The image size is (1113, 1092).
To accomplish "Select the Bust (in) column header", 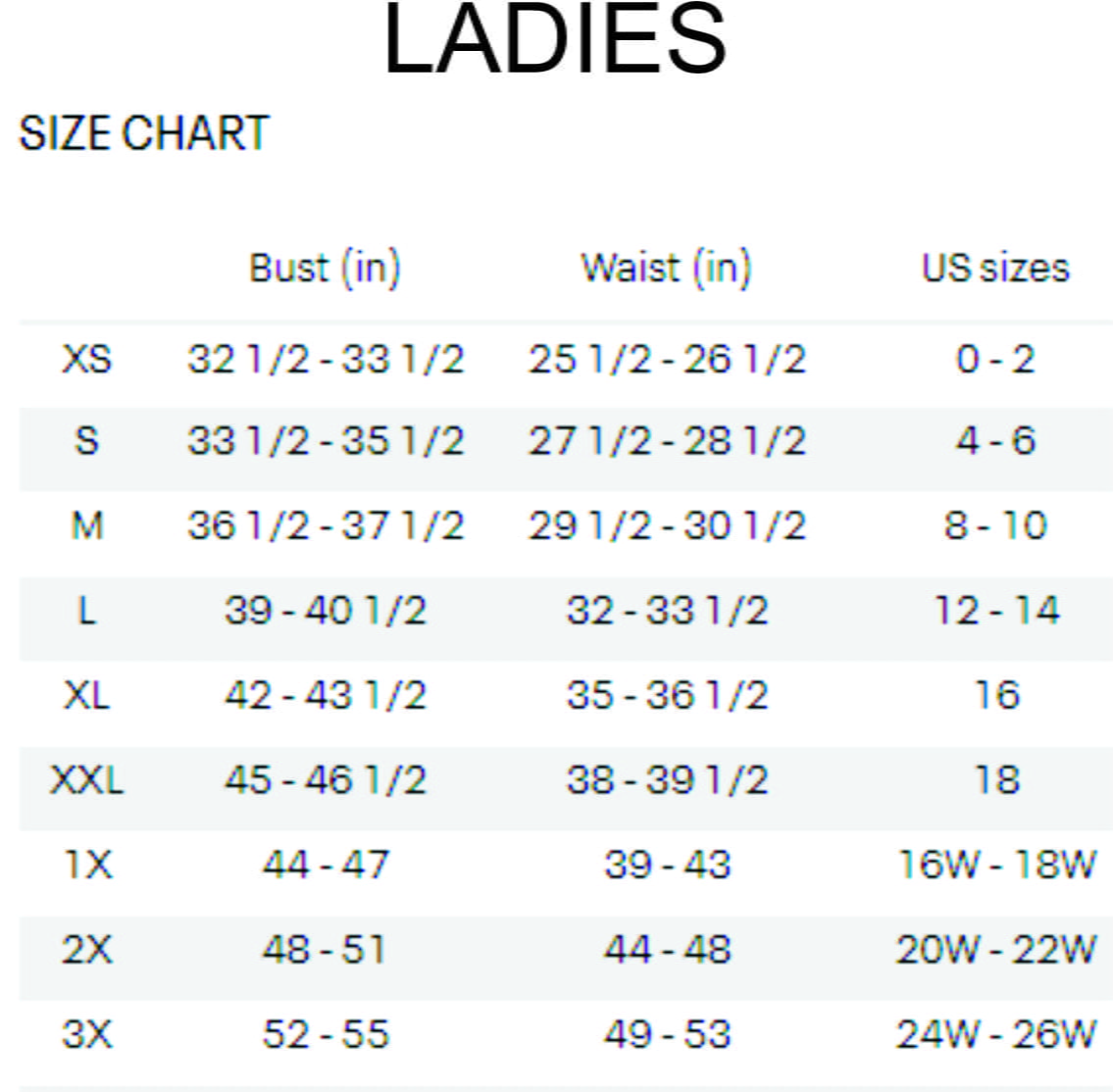I will (325, 268).
